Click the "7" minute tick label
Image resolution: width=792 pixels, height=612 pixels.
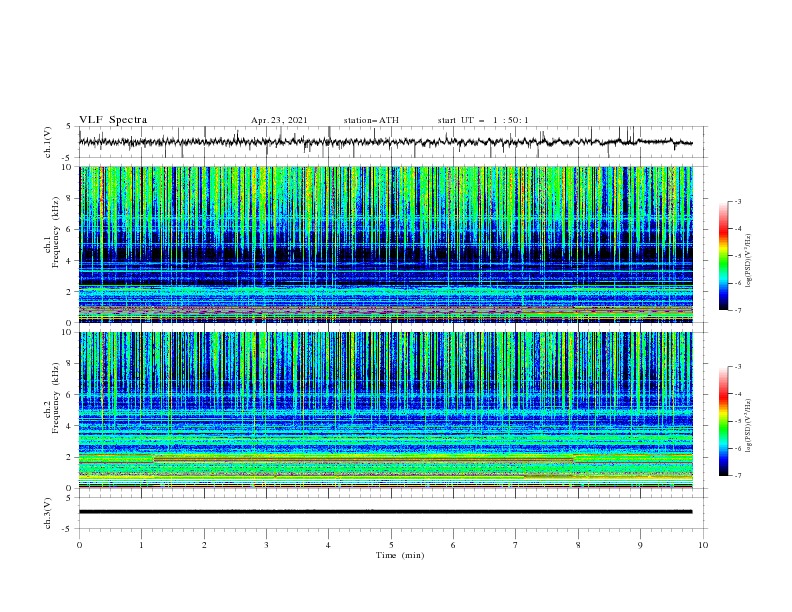point(515,545)
